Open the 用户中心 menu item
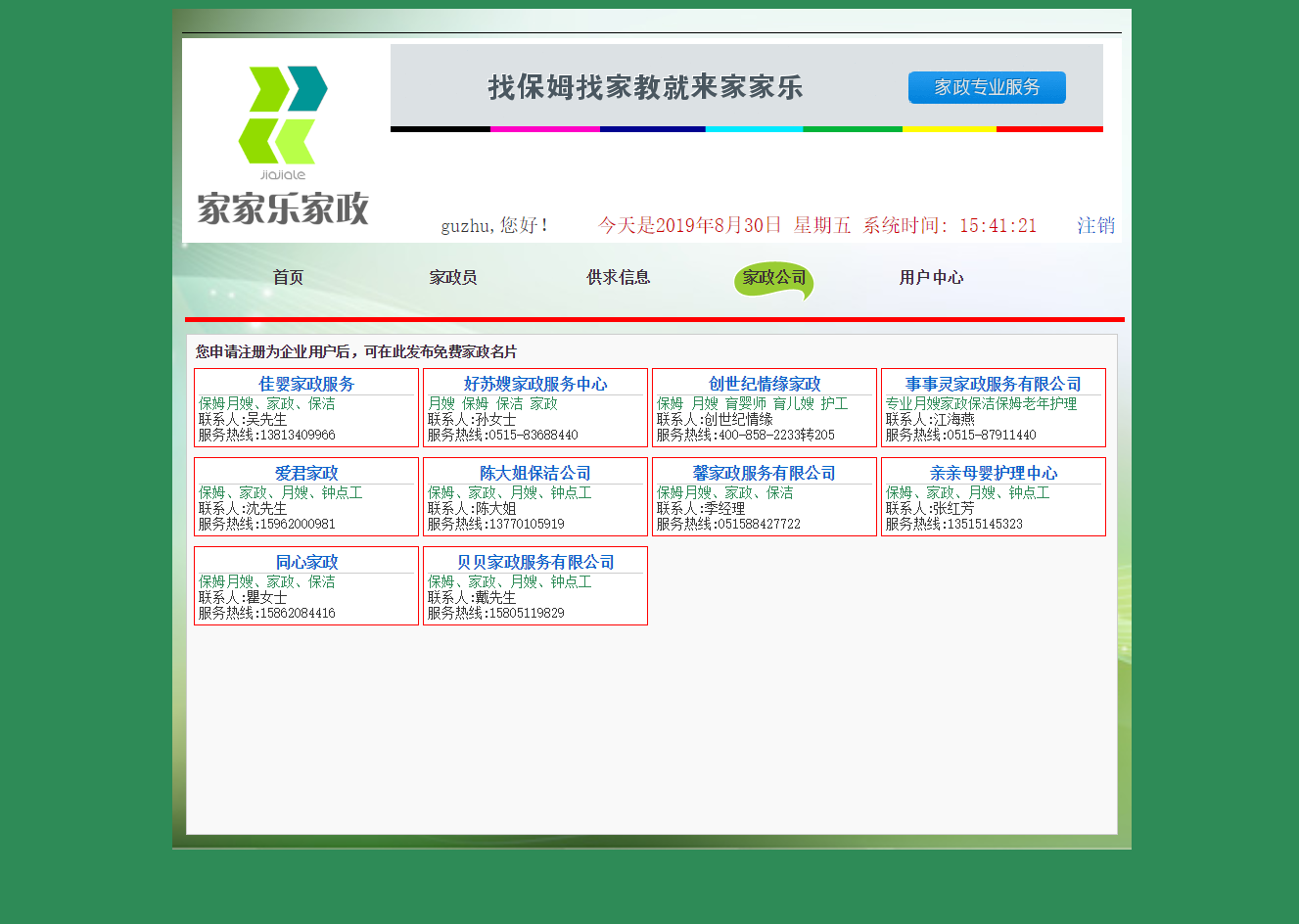1299x924 pixels. pos(930,277)
